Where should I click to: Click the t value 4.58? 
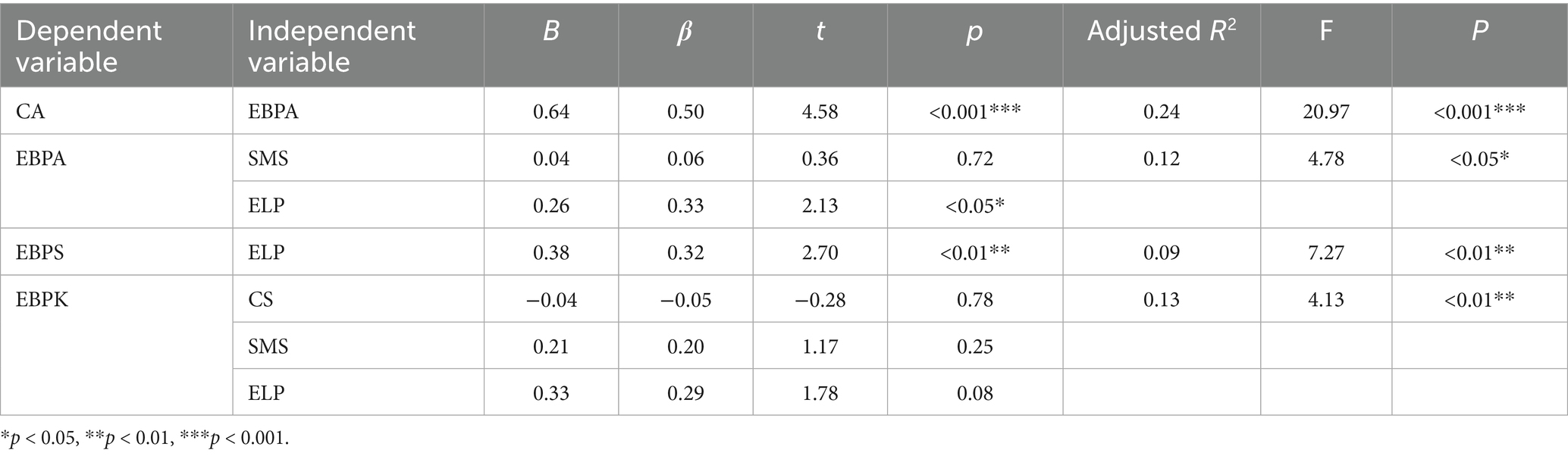coord(820,112)
